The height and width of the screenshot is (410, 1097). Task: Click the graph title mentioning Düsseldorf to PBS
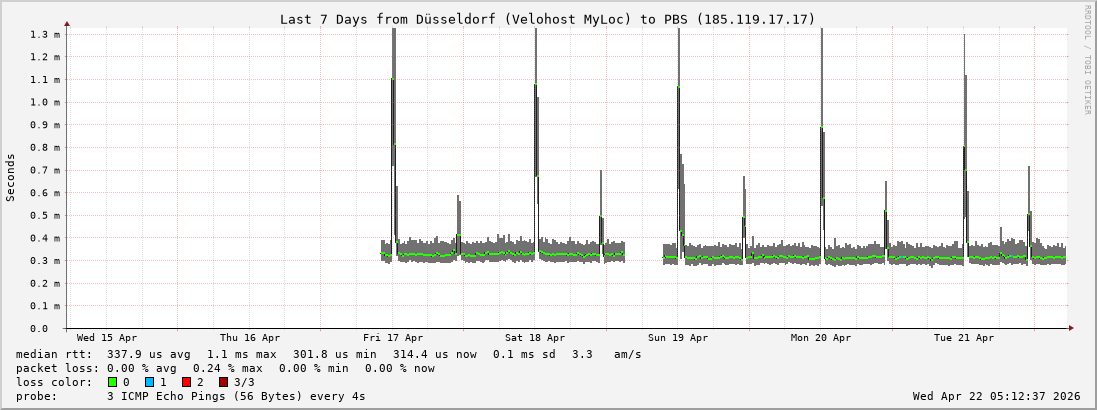tap(547, 19)
